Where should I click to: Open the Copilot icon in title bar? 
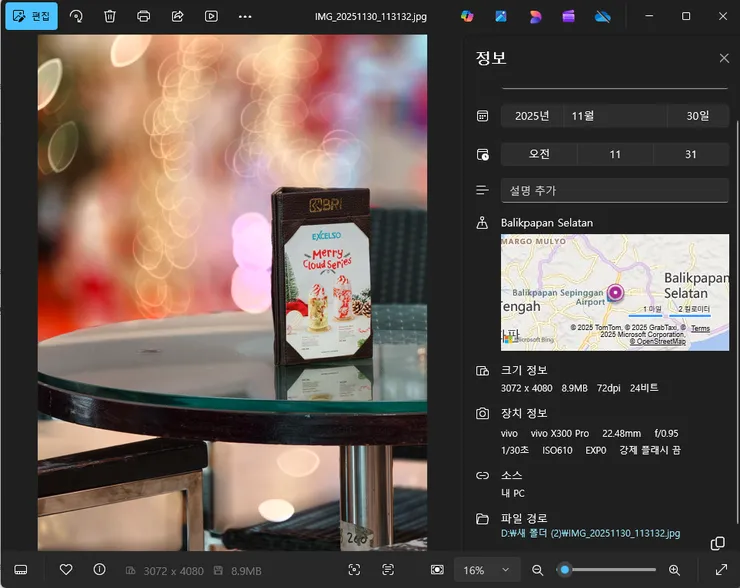tap(467, 17)
